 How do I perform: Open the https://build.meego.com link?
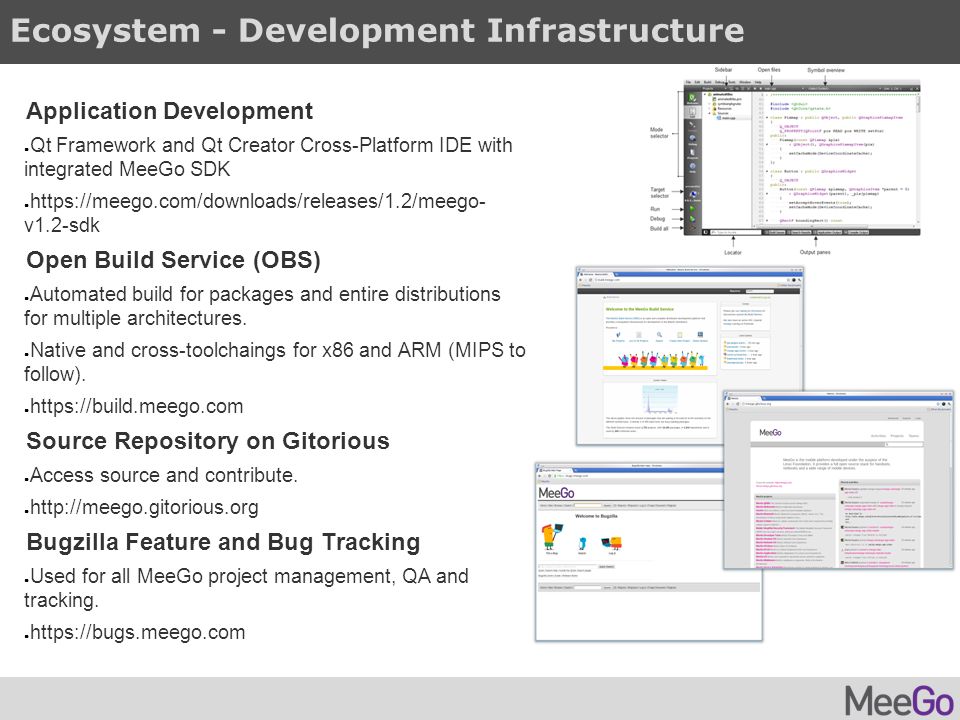(x=137, y=406)
